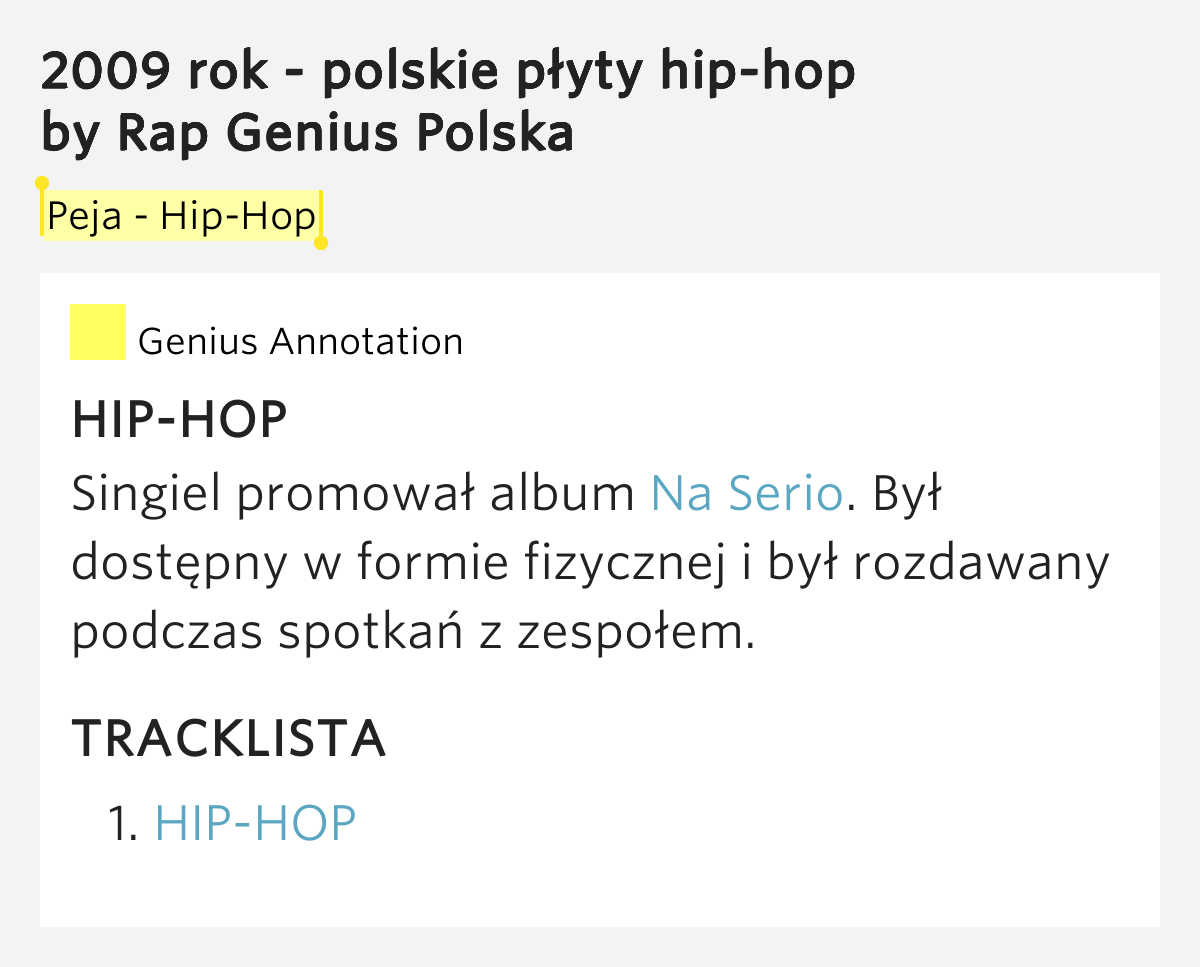
Task: Click the list number 1. in the tracklist
Action: pos(124,824)
